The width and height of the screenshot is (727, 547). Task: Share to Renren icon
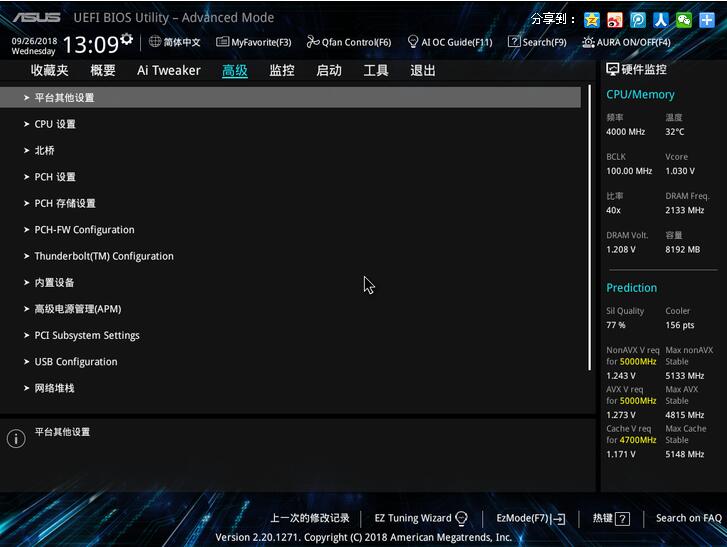tap(661, 20)
